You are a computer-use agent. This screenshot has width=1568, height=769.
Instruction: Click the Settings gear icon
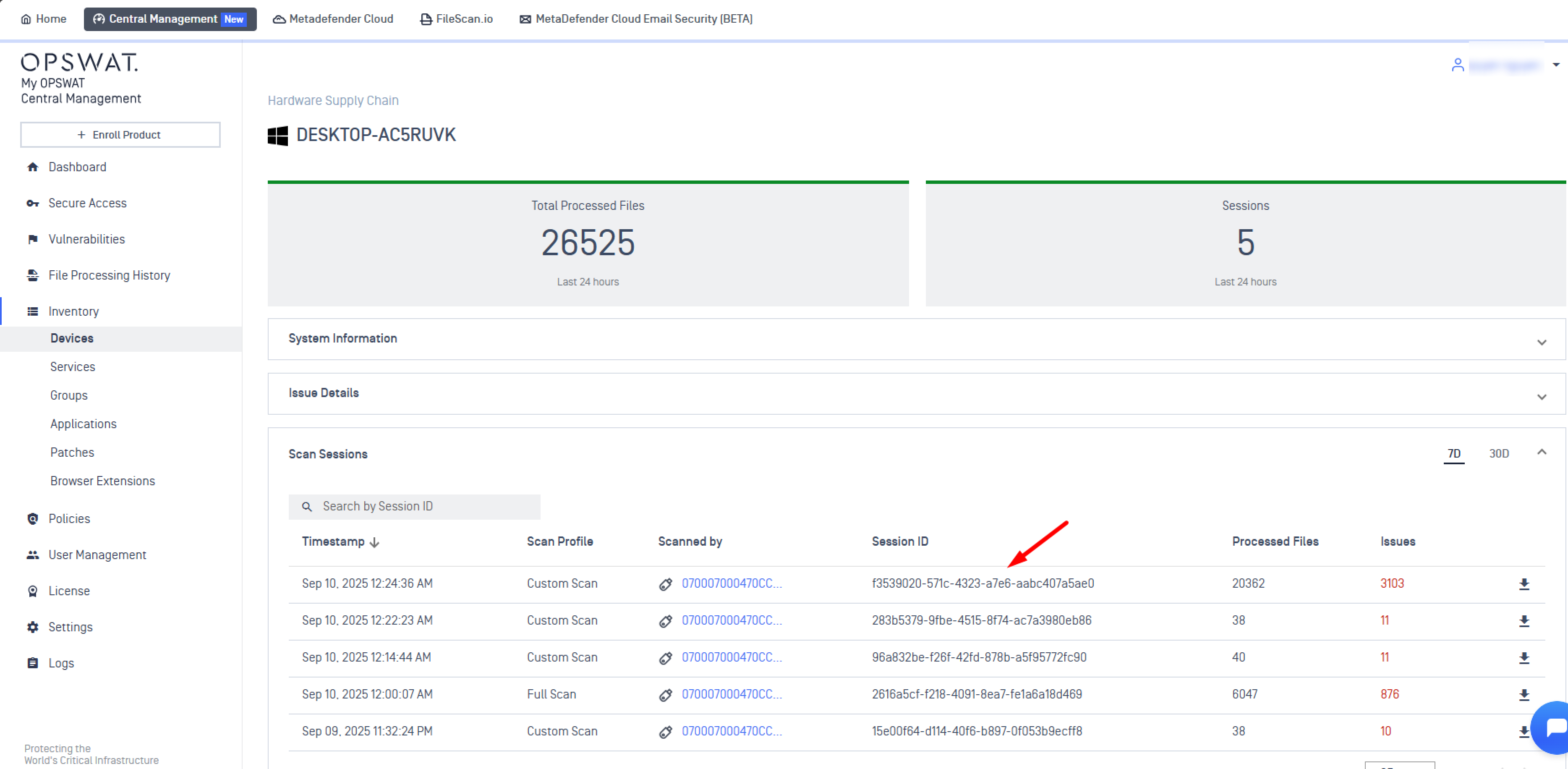click(x=33, y=627)
